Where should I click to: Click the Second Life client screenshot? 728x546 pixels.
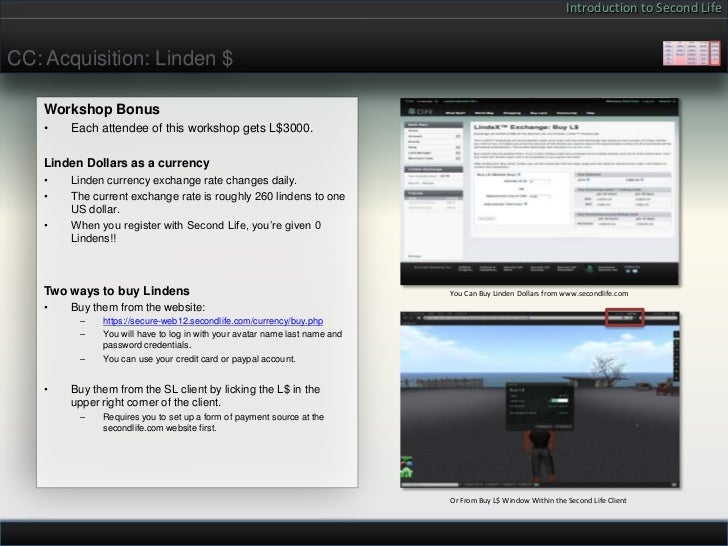coord(540,400)
